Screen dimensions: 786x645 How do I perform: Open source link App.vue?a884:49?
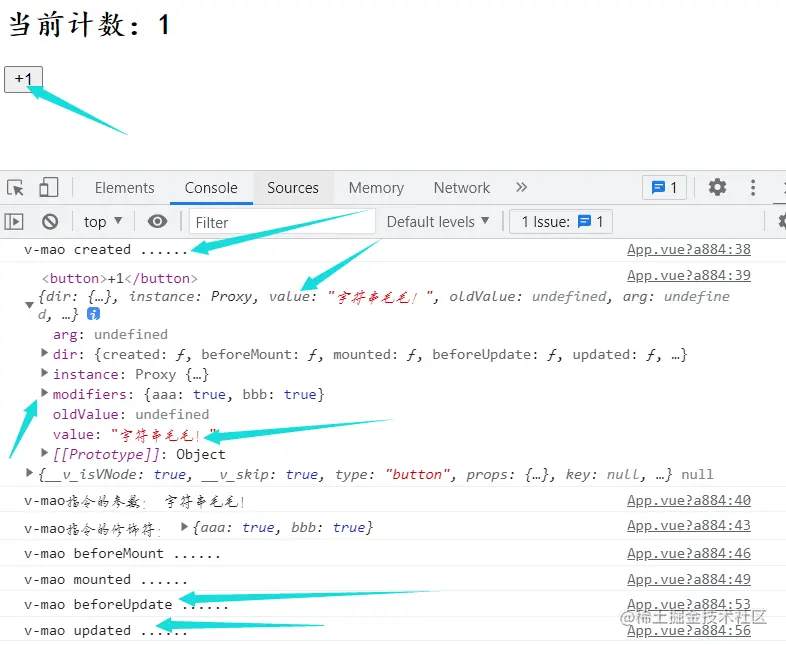(x=689, y=579)
